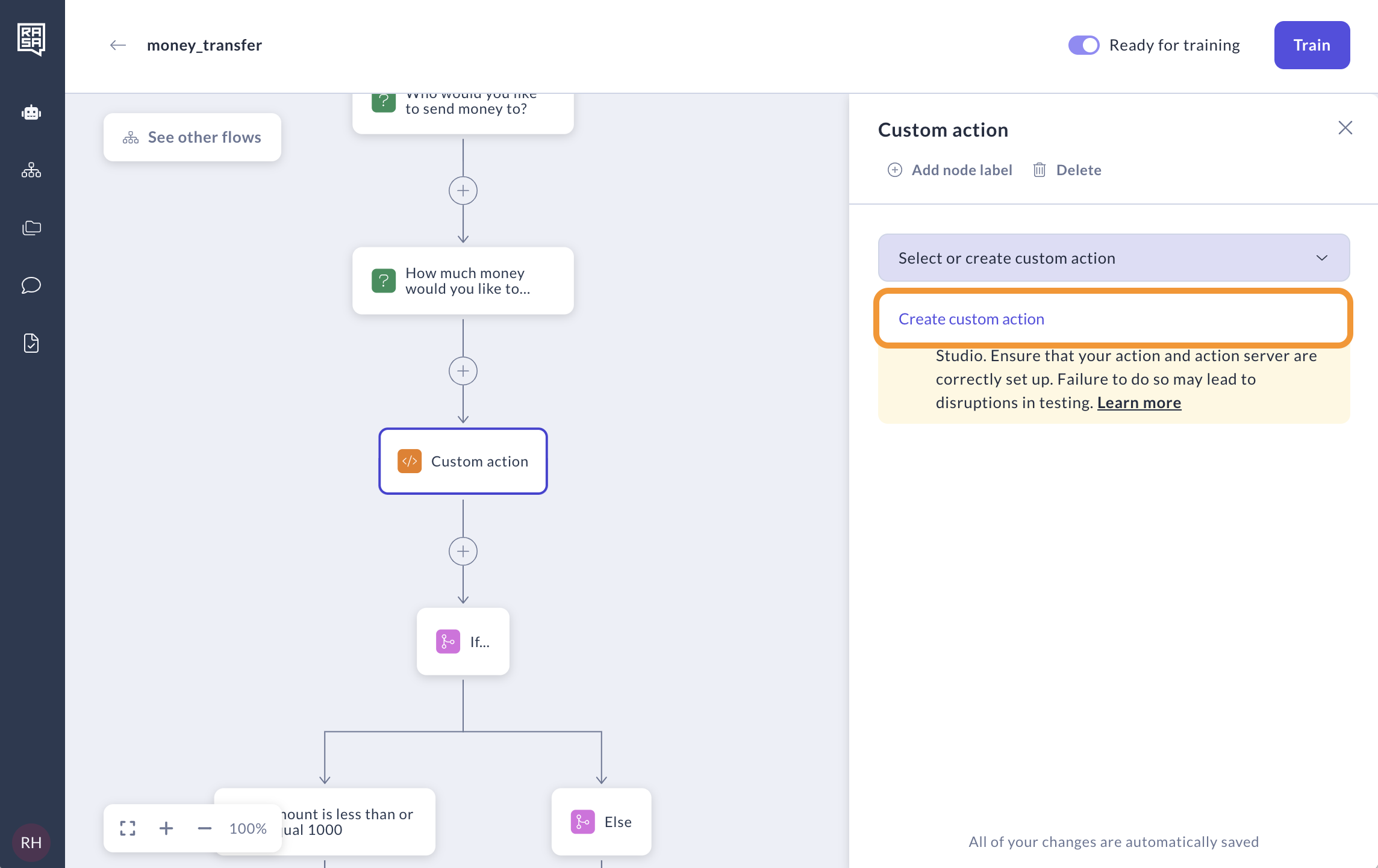
Task: Click Add node label
Action: 950,170
